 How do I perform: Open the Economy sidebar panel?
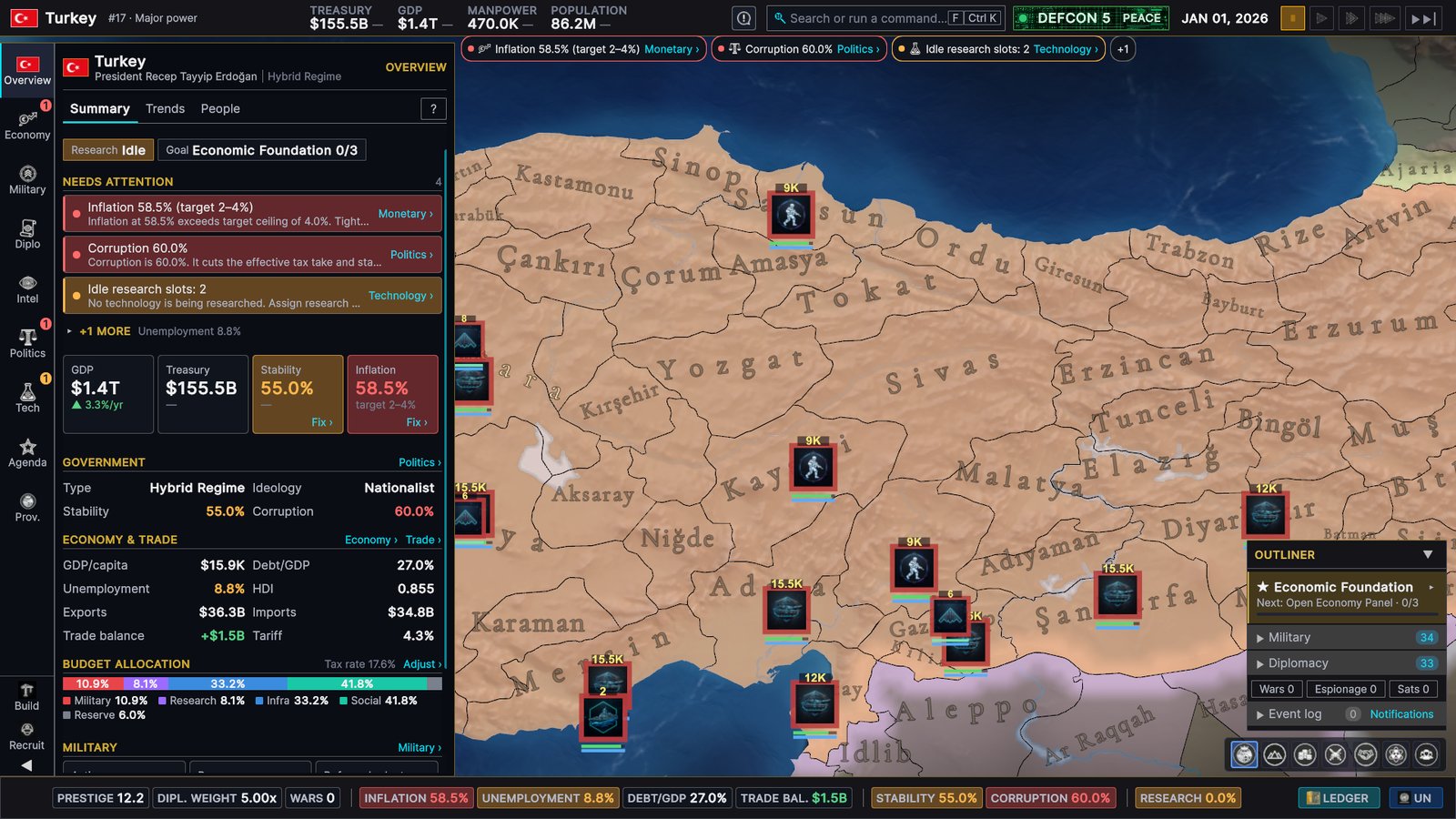tap(27, 126)
